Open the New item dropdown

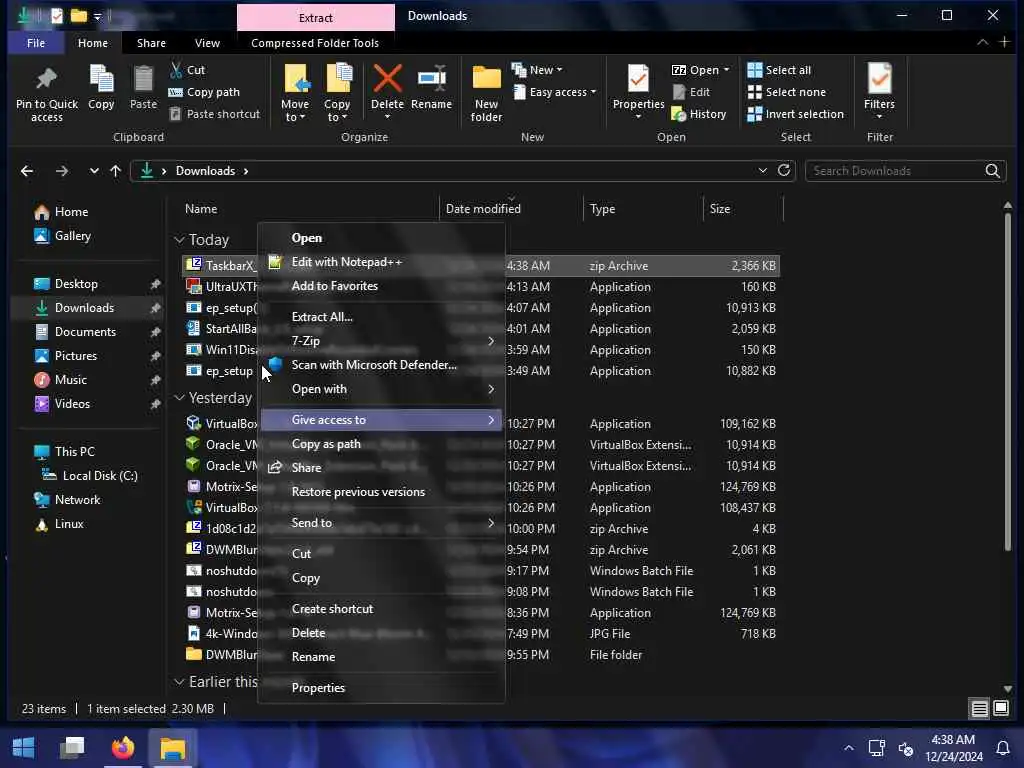(538, 70)
